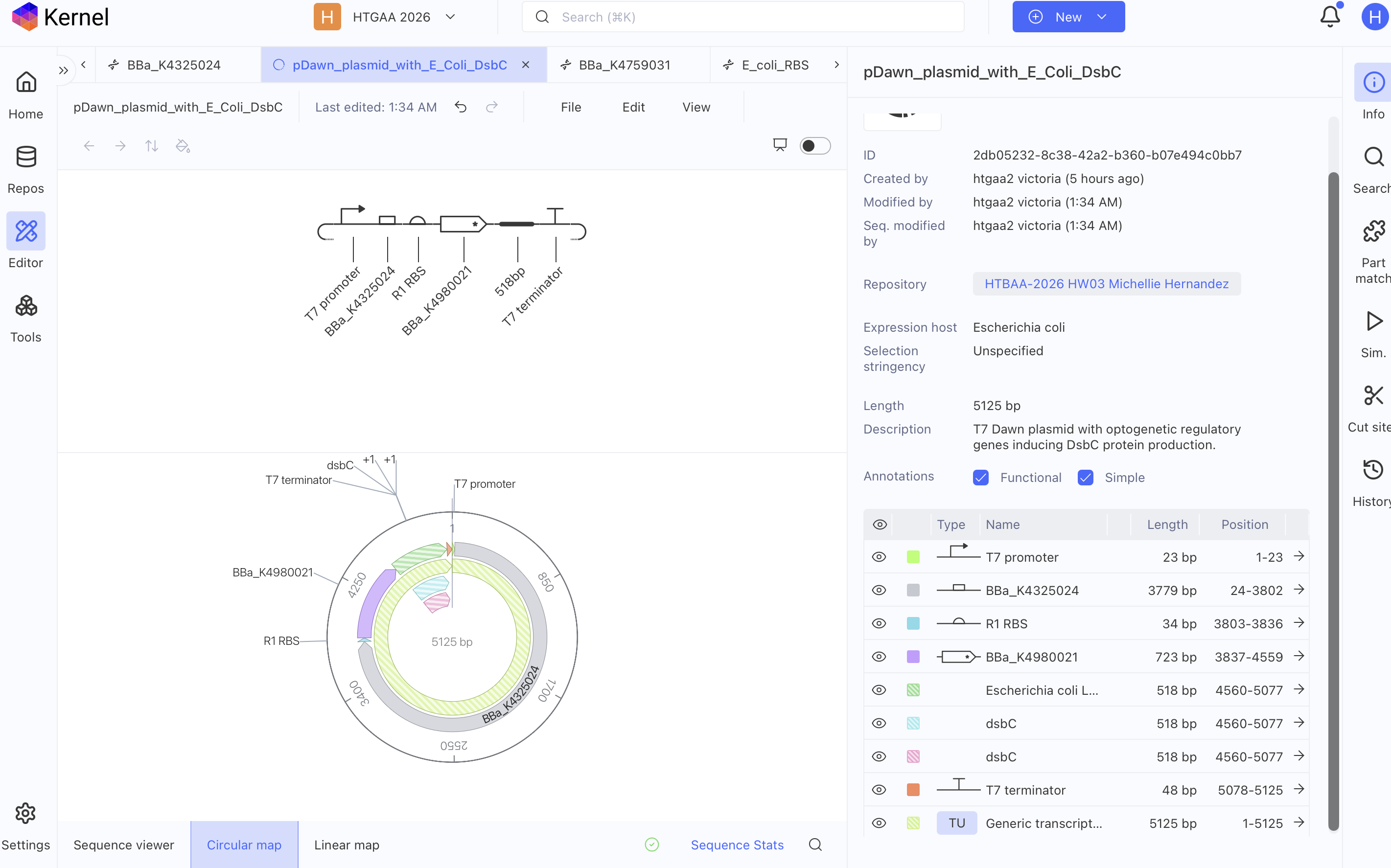Switch to the Linear map tab
The image size is (1391, 868).
(x=347, y=845)
